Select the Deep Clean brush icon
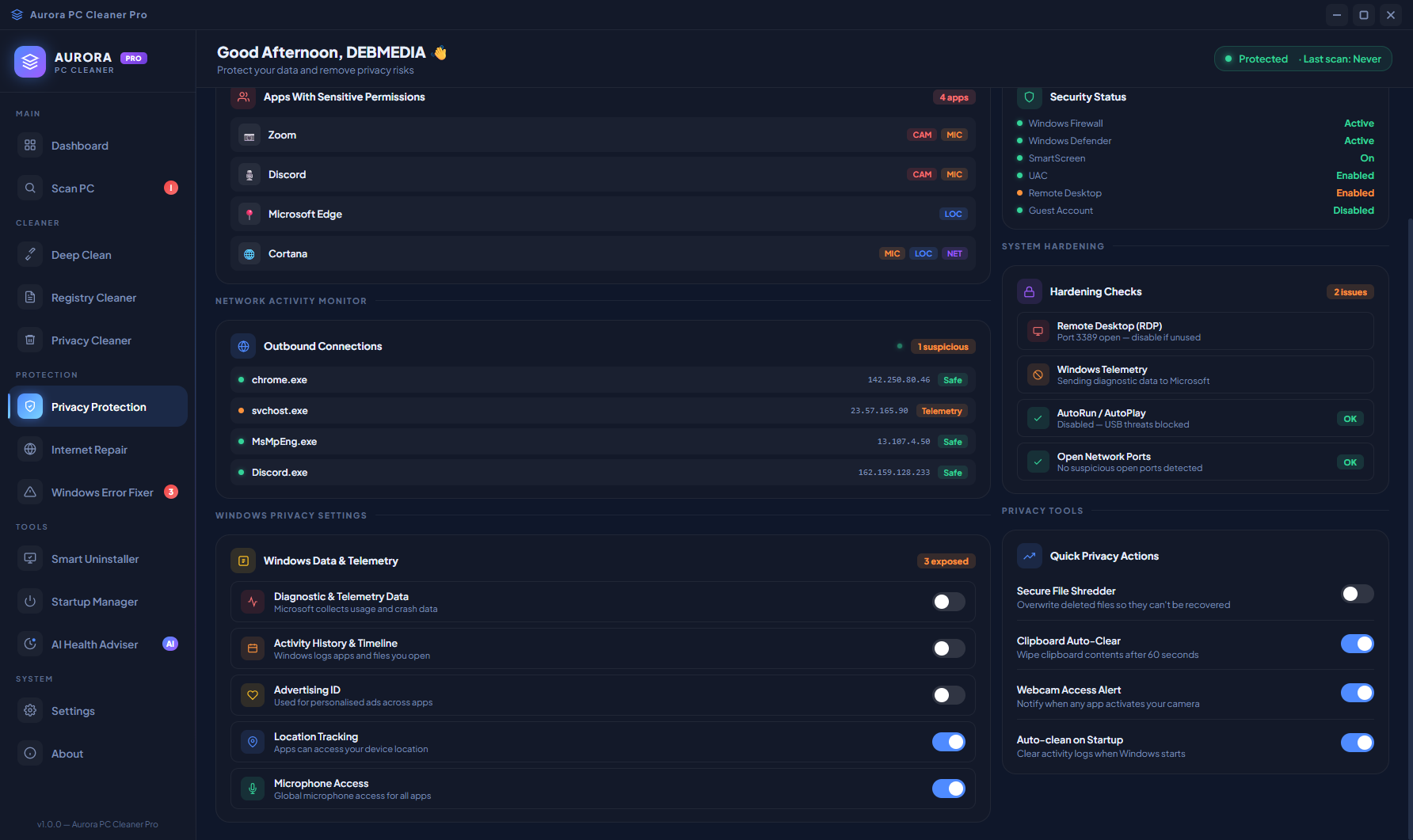The height and width of the screenshot is (840, 1413). tap(30, 254)
